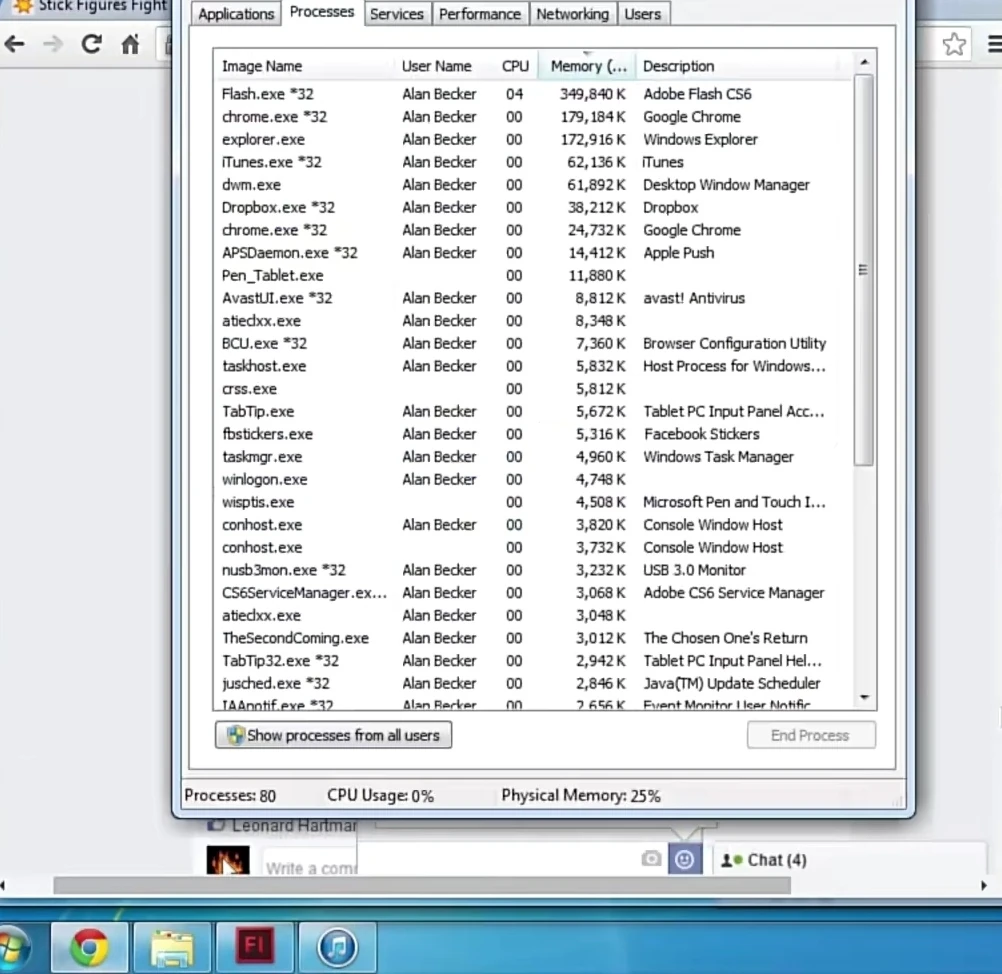Select the BCU.exe *32 process

[x=534, y=344]
